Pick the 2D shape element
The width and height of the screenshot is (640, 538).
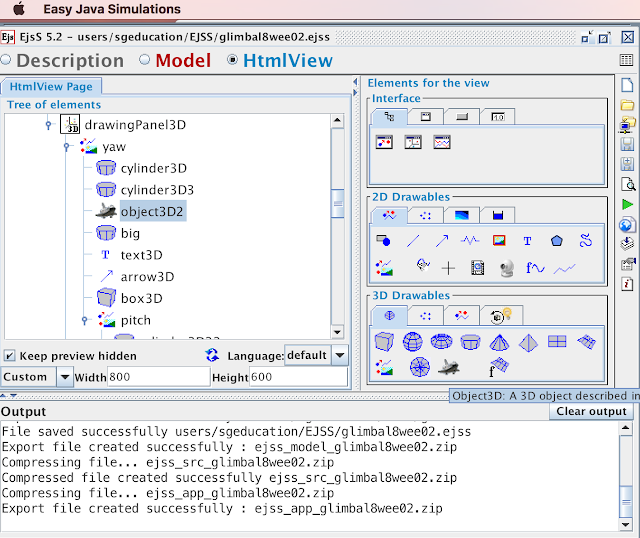(383, 240)
